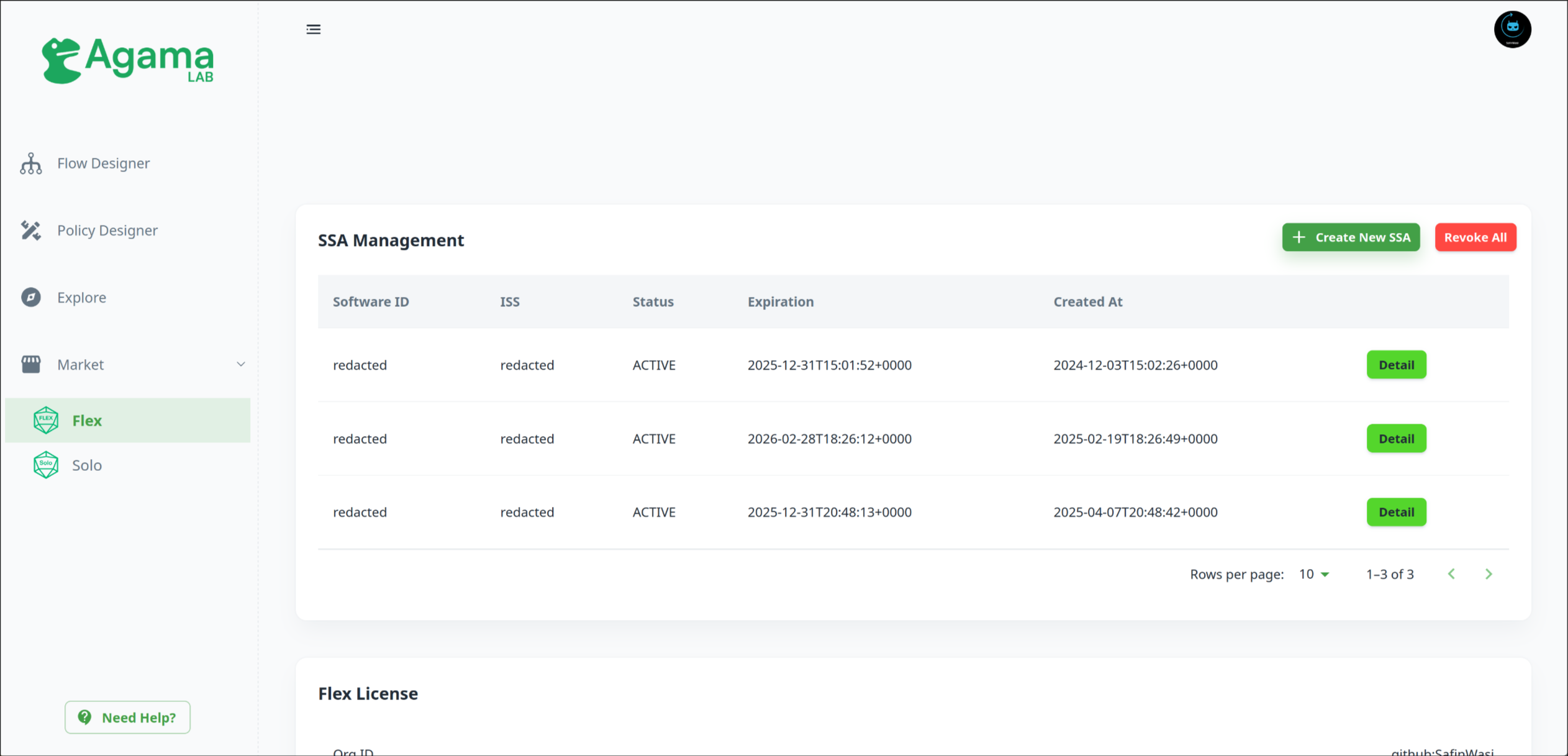The width and height of the screenshot is (1568, 756).
Task: Click the Flow Designer tree icon
Action: 30,163
